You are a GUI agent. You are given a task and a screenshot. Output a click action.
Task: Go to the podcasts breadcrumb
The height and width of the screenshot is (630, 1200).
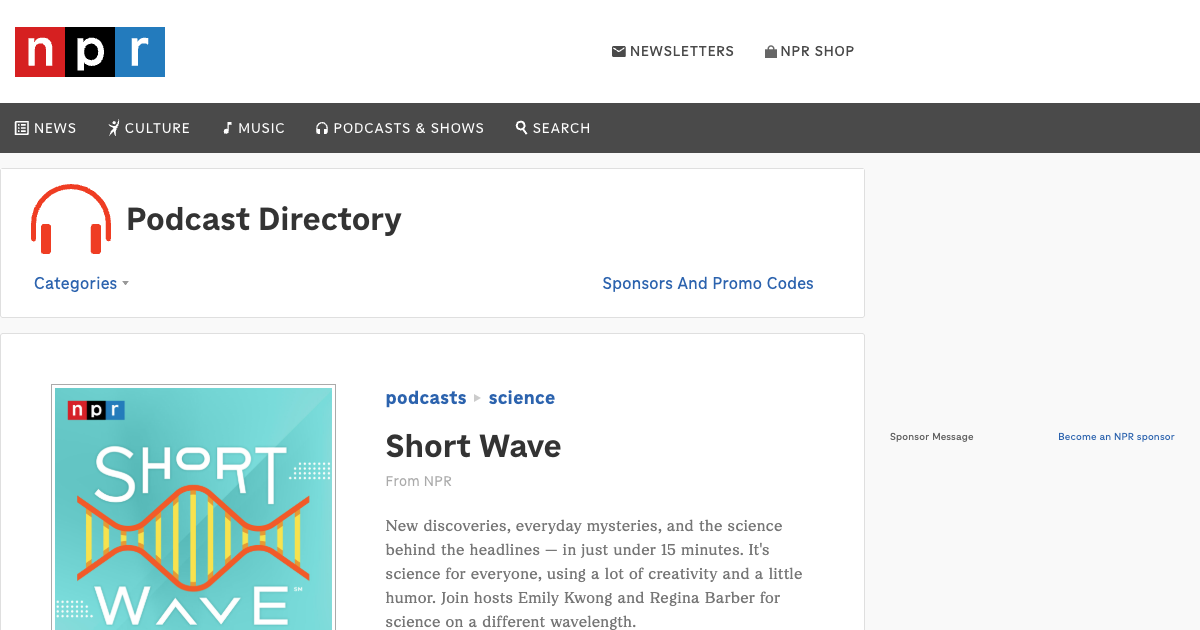pyautogui.click(x=425, y=397)
